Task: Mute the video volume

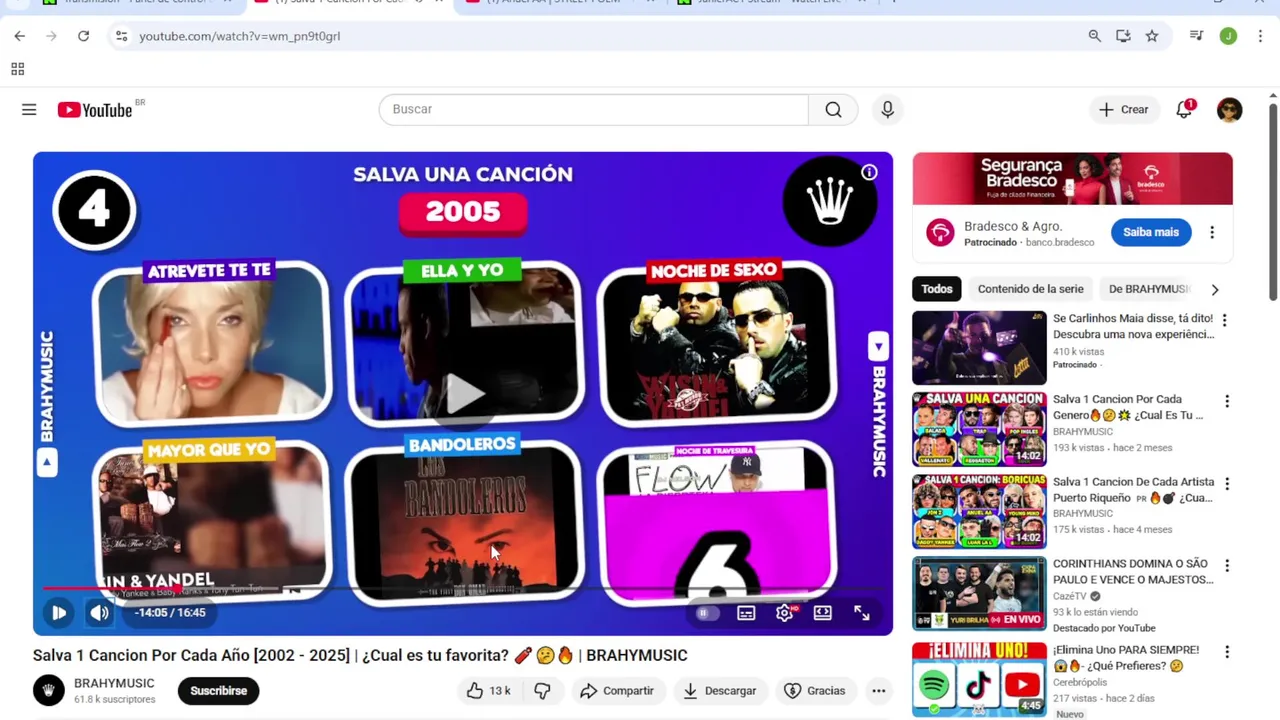Action: click(99, 613)
